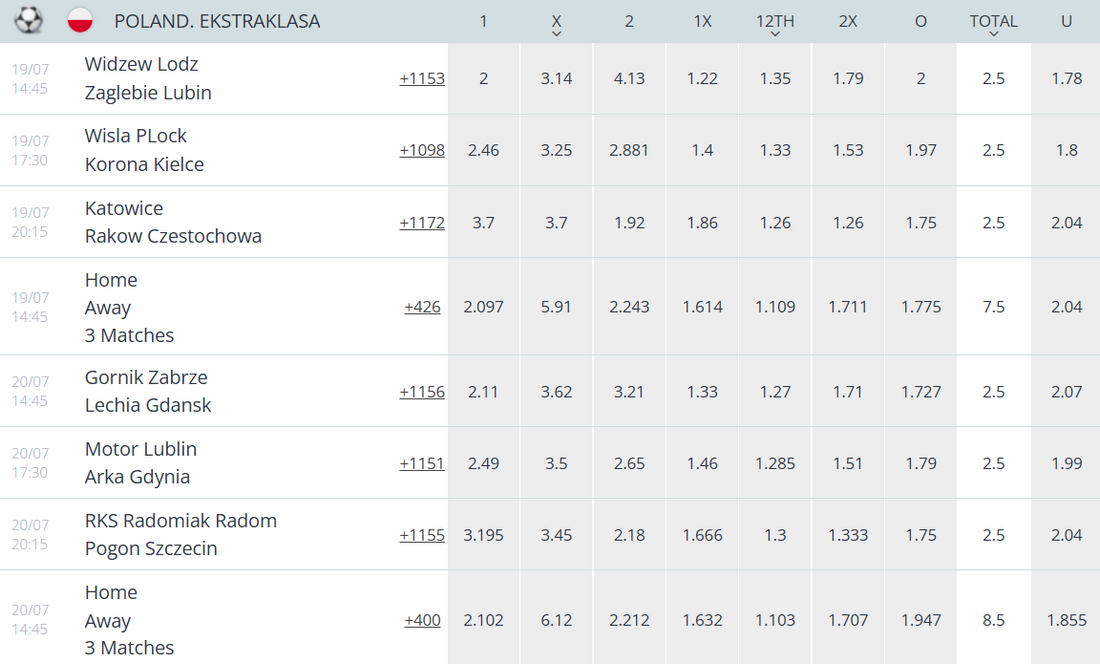The width and height of the screenshot is (1100, 664).
Task: Open +1153 more markets for Widzew Lodz
Action: point(422,79)
